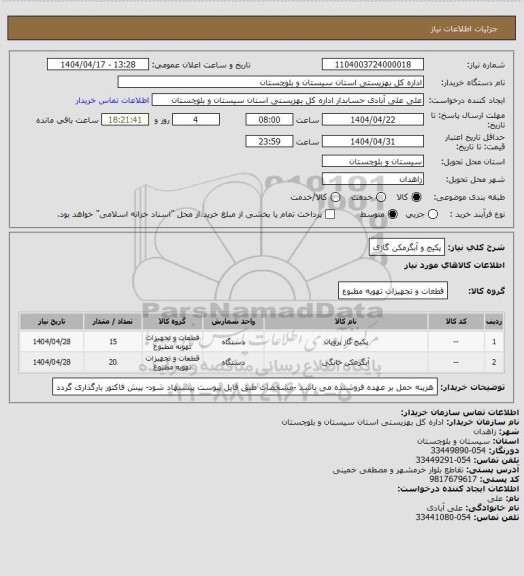Click the تعداد / مقدار column header

(113, 321)
